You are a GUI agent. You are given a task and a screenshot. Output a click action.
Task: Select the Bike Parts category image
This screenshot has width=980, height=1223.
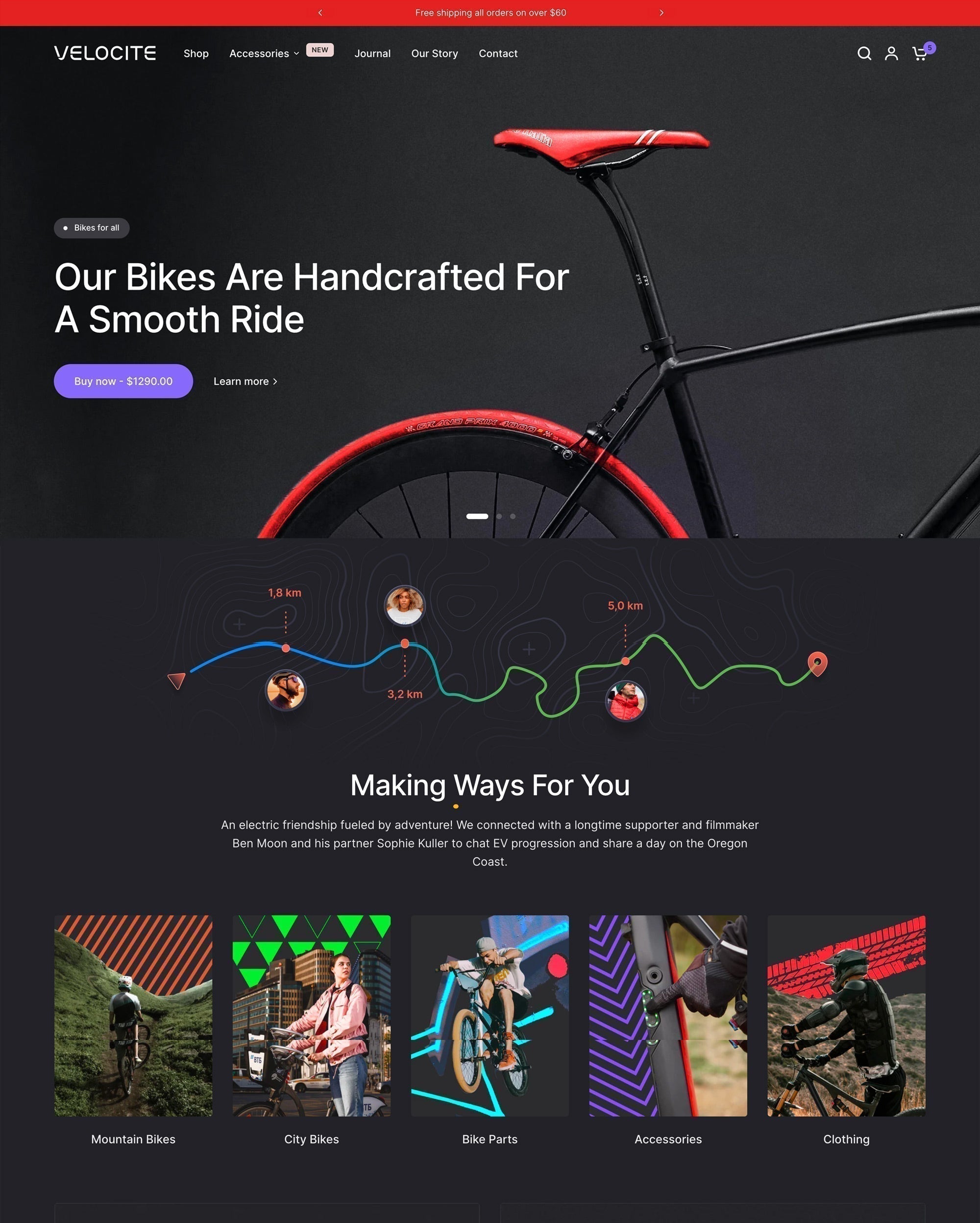(x=490, y=1012)
